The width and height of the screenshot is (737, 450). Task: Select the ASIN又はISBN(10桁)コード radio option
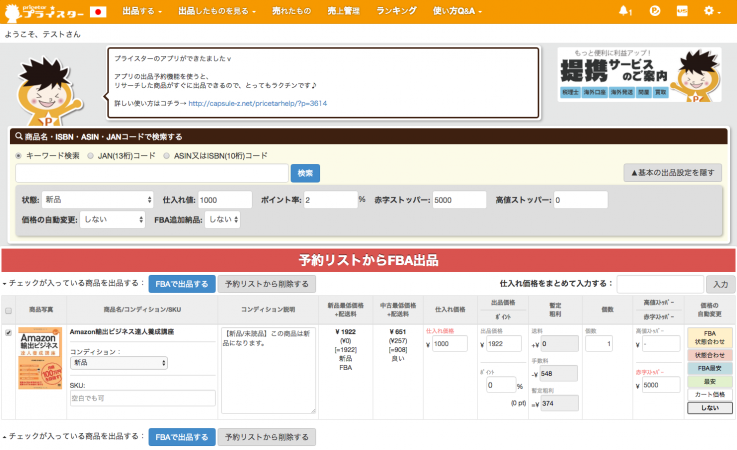tap(166, 156)
